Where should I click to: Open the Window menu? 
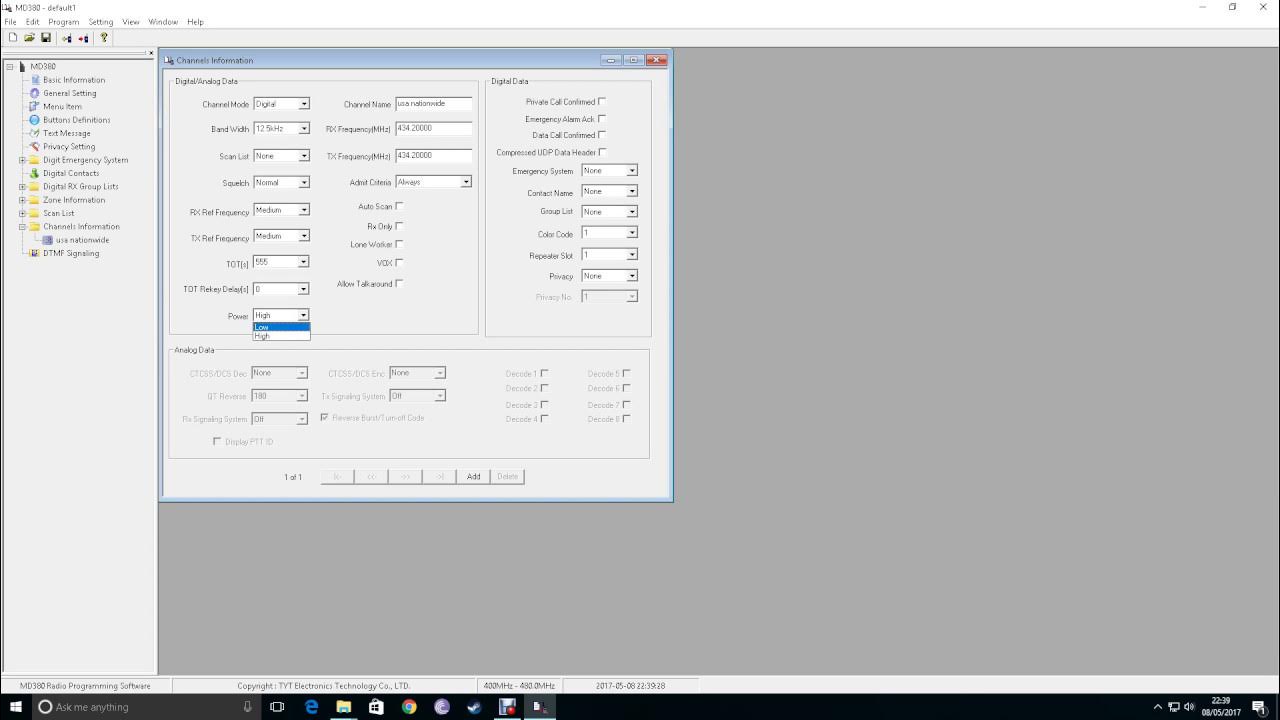click(x=163, y=22)
